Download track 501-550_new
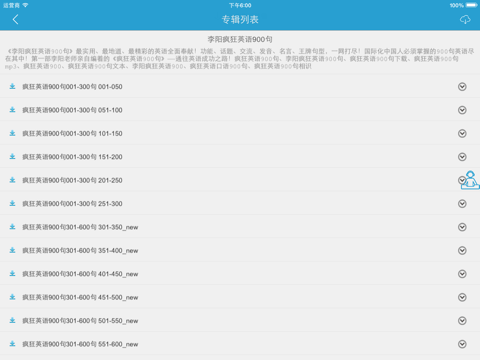The width and height of the screenshot is (480, 360). point(12,321)
